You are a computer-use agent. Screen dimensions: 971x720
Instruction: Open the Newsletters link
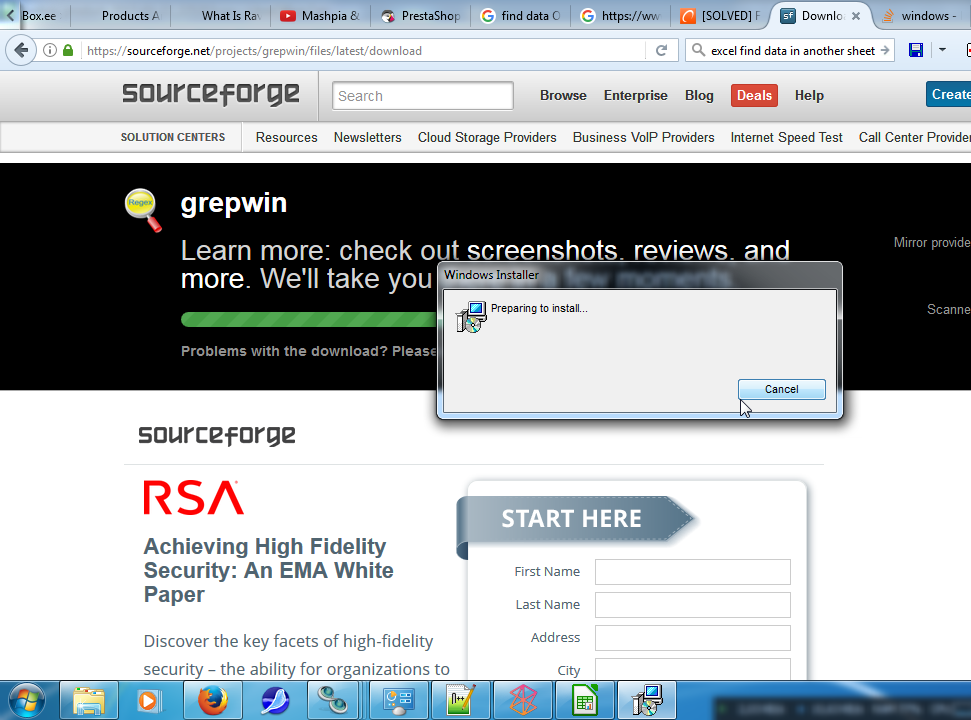tap(368, 137)
